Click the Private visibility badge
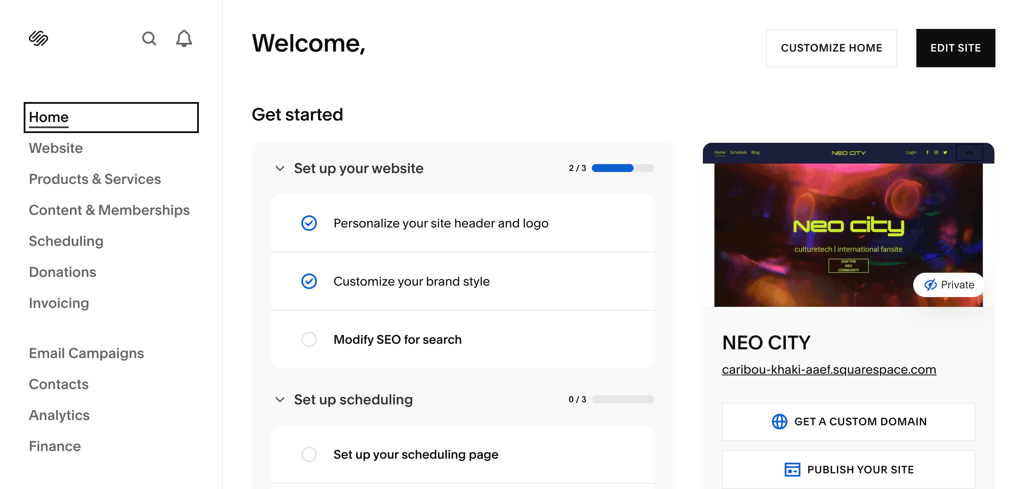1024x489 pixels. [x=948, y=285]
